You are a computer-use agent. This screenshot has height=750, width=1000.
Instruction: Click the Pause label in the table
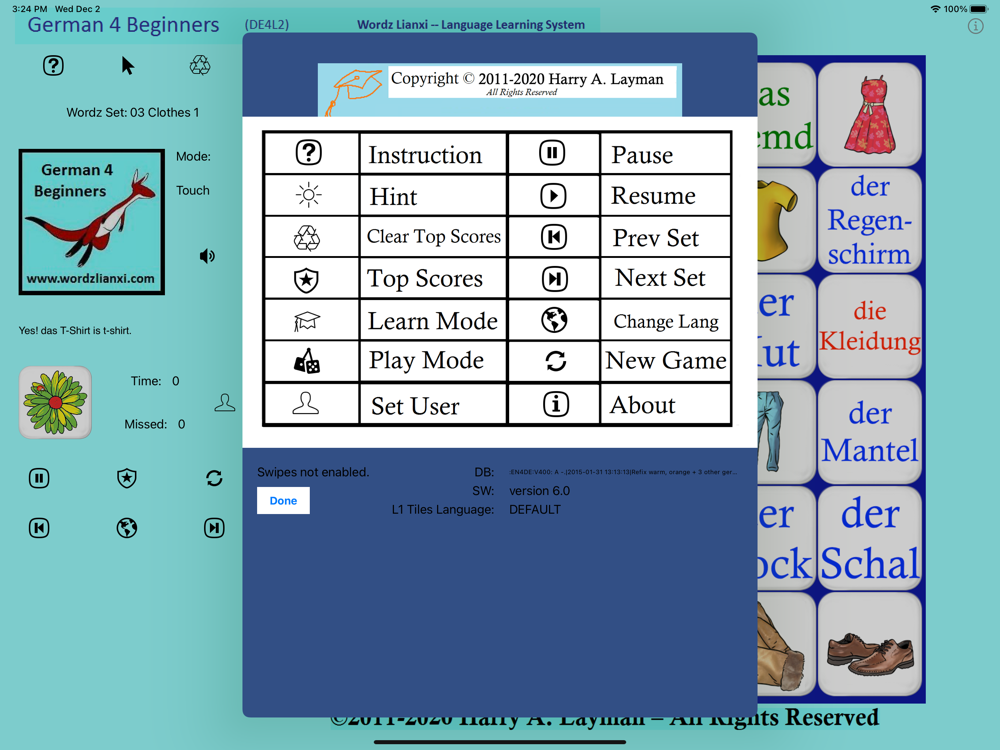[642, 155]
